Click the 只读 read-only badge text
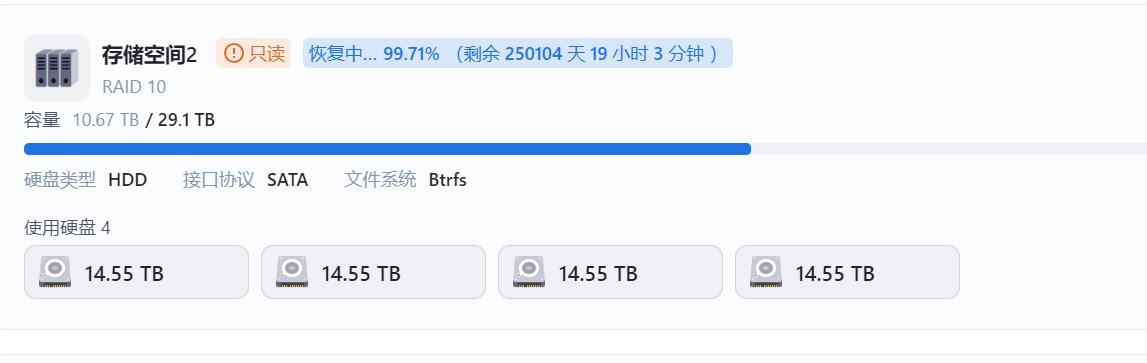 click(267, 53)
